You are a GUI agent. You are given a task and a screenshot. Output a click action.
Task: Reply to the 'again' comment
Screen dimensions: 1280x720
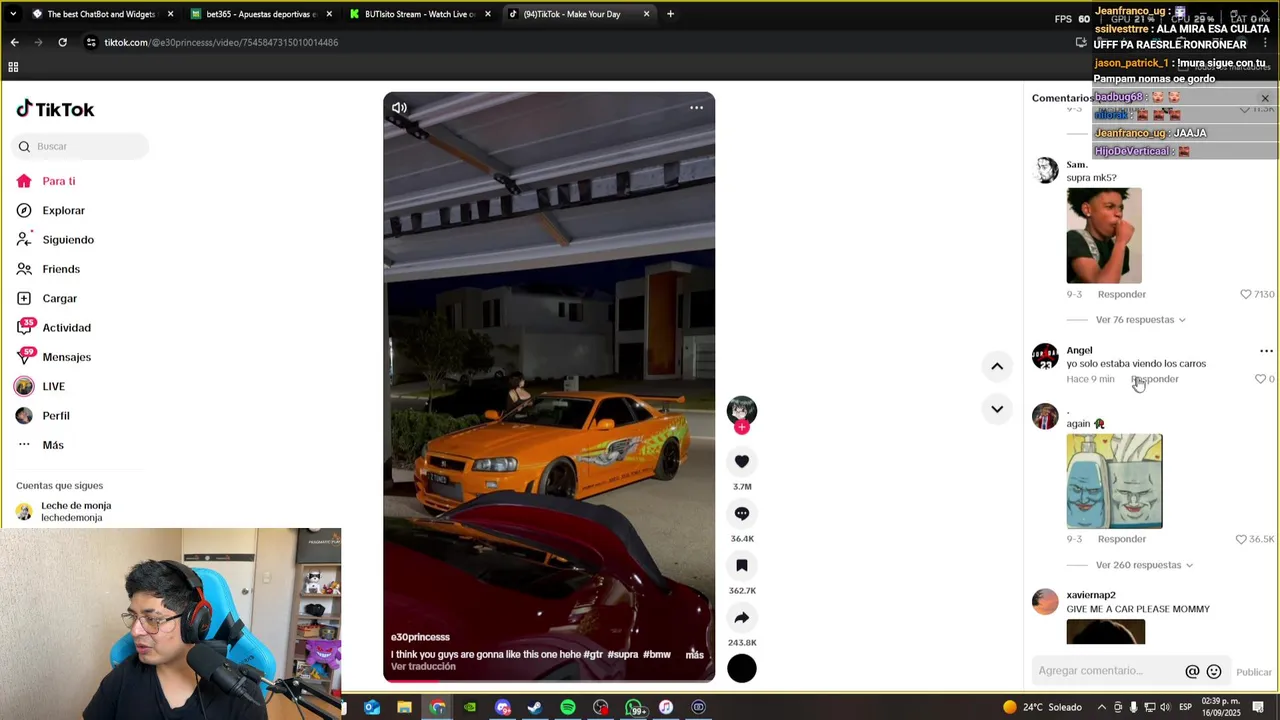(1121, 539)
